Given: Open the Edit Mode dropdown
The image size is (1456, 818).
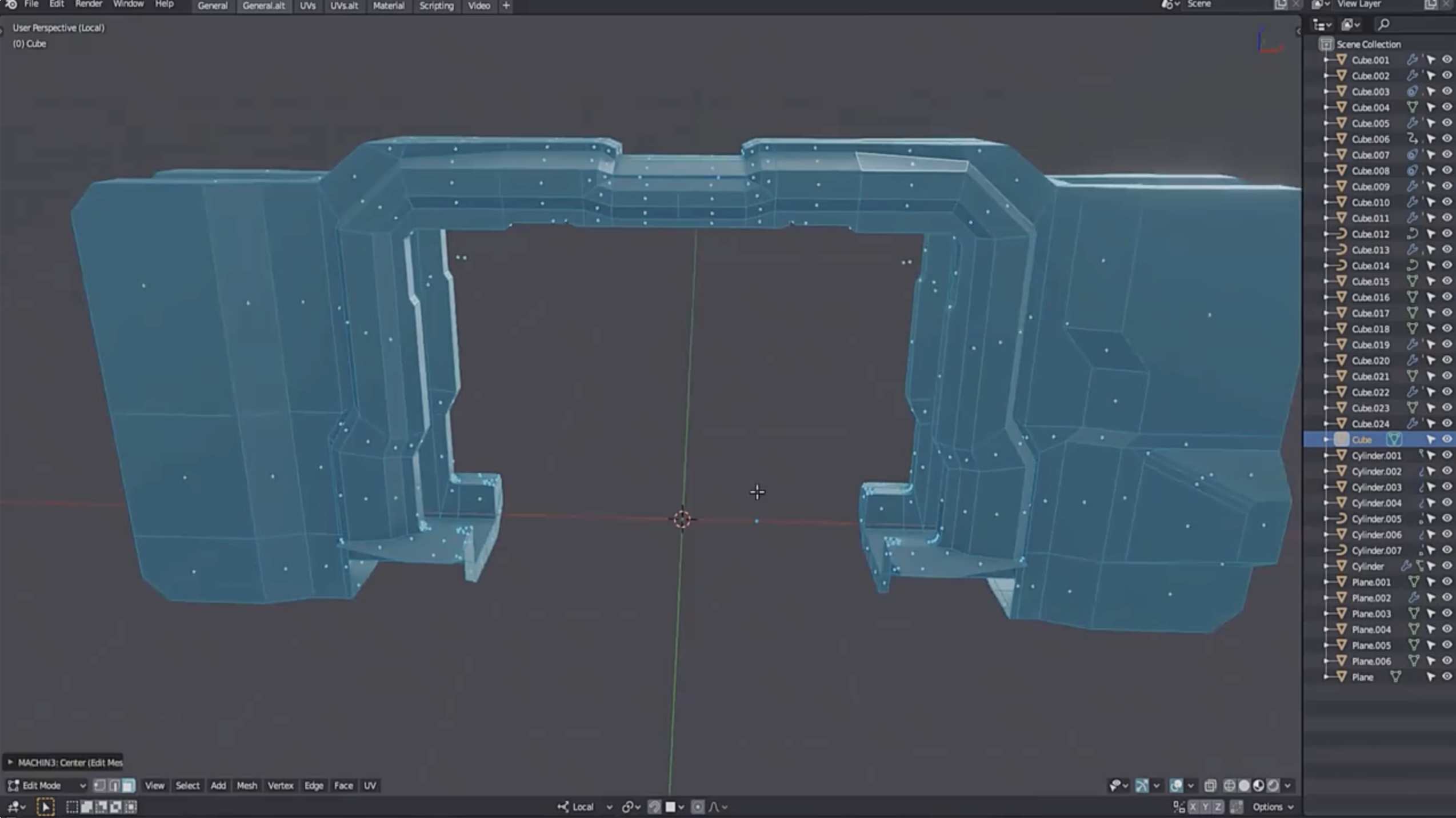Looking at the screenshot, I should click(47, 785).
